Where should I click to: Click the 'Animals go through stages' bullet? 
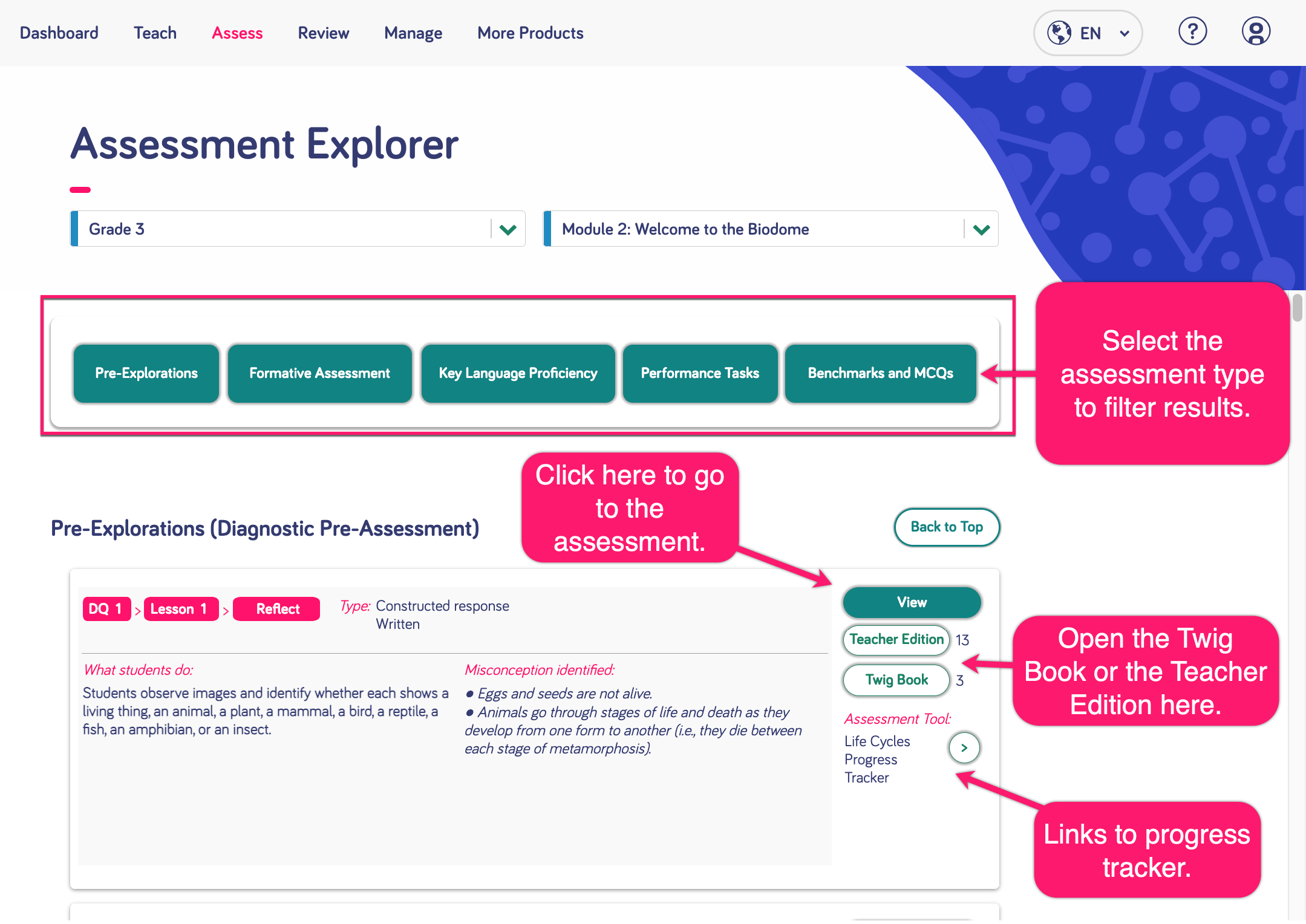[x=633, y=730]
